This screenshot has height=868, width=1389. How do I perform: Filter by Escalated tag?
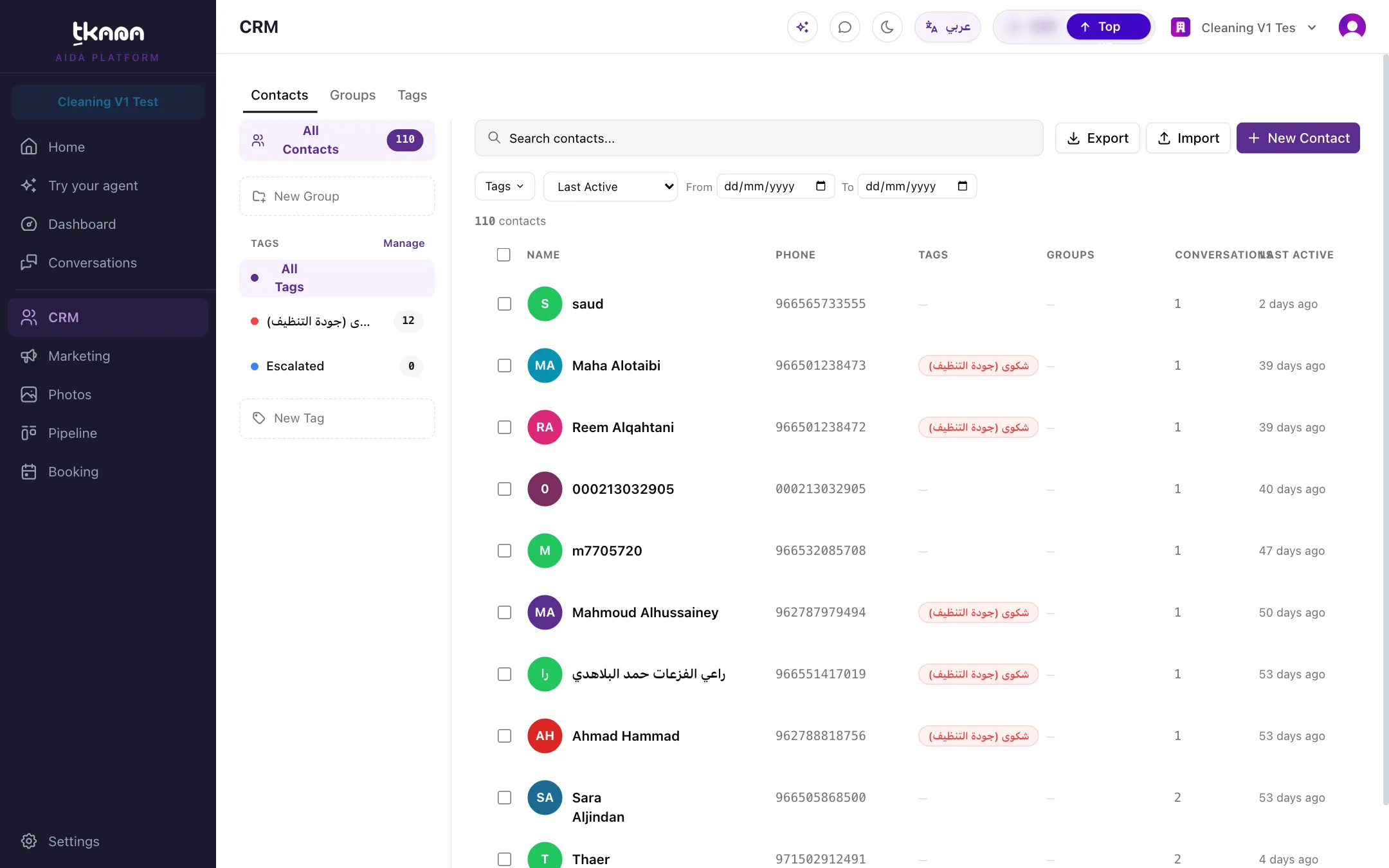[x=337, y=366]
